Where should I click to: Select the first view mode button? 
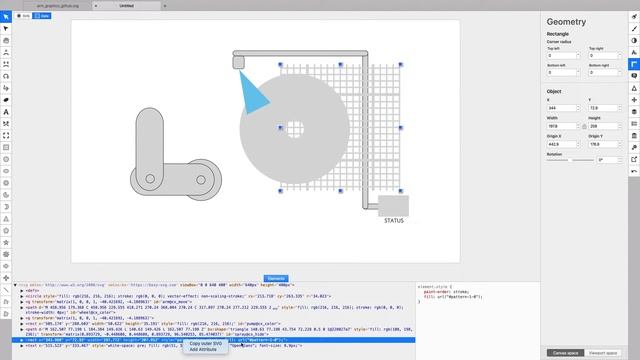[x=24, y=16]
